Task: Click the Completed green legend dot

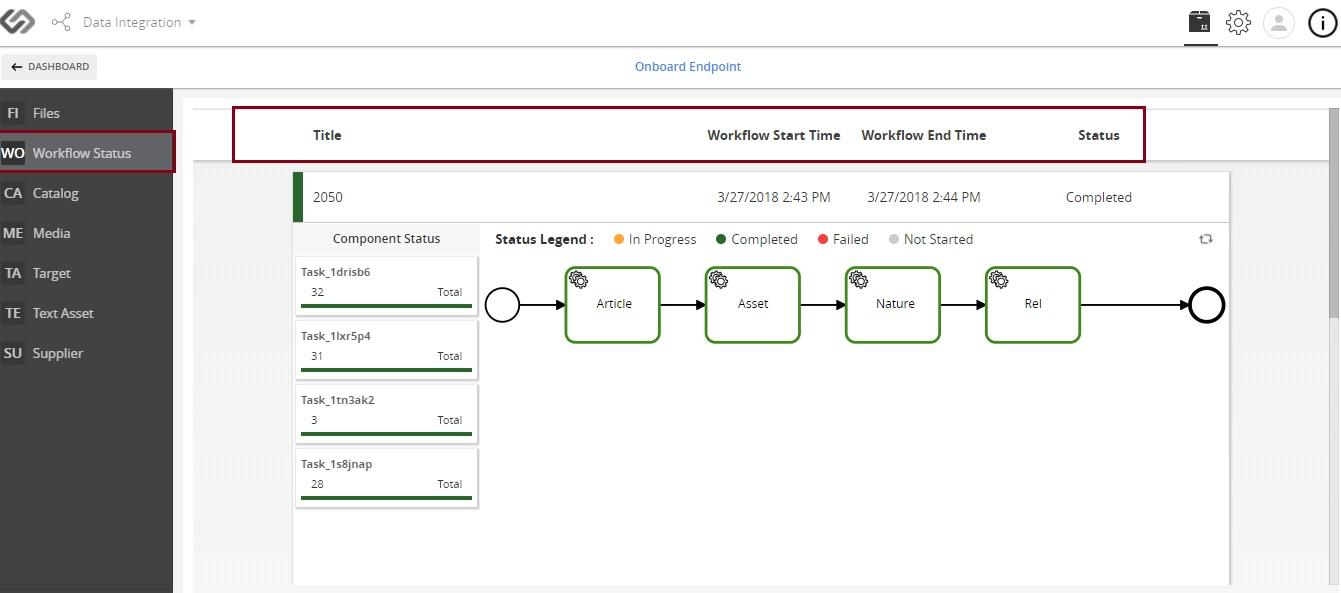Action: pos(721,239)
